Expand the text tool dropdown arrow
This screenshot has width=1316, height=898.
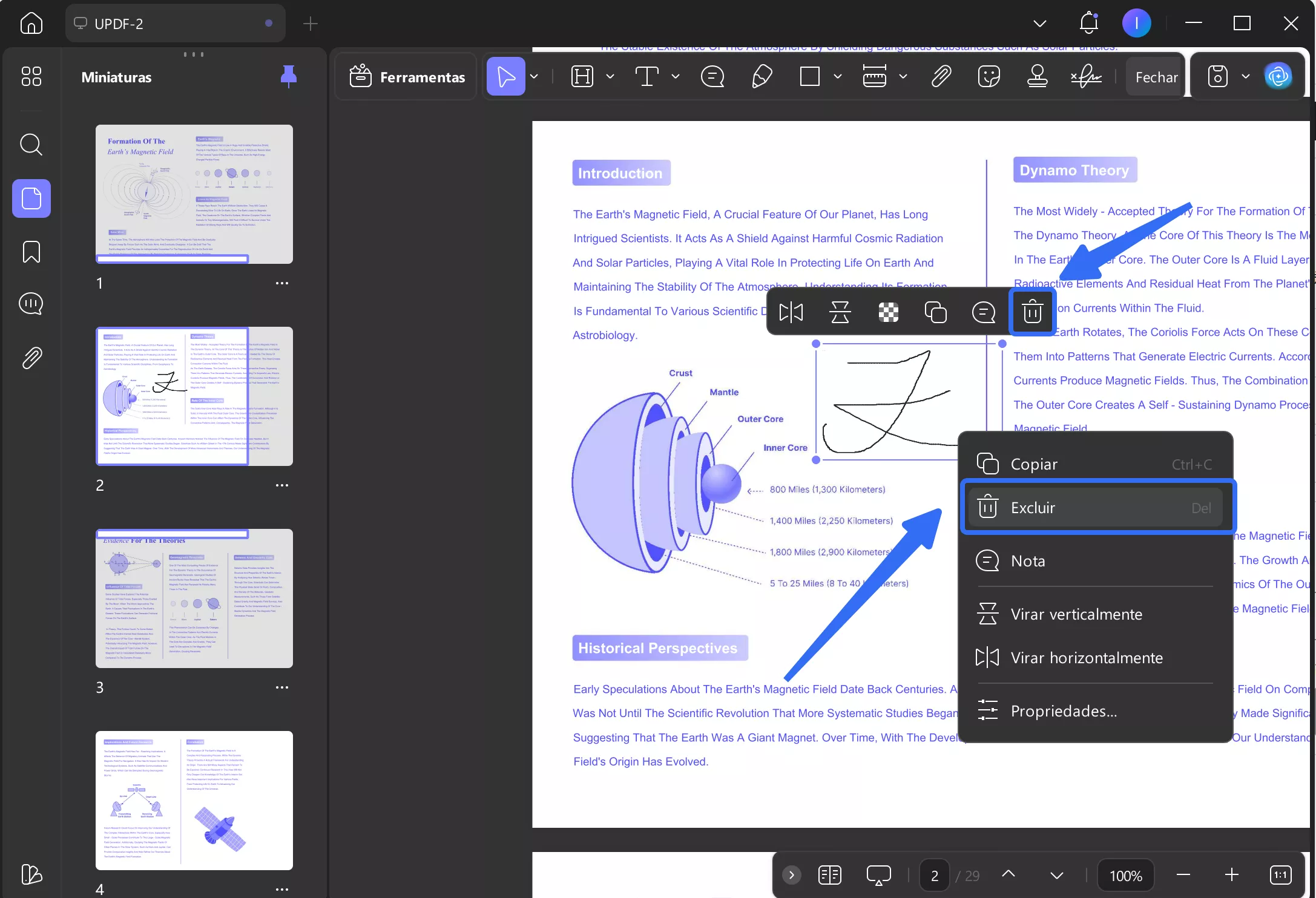click(x=676, y=76)
